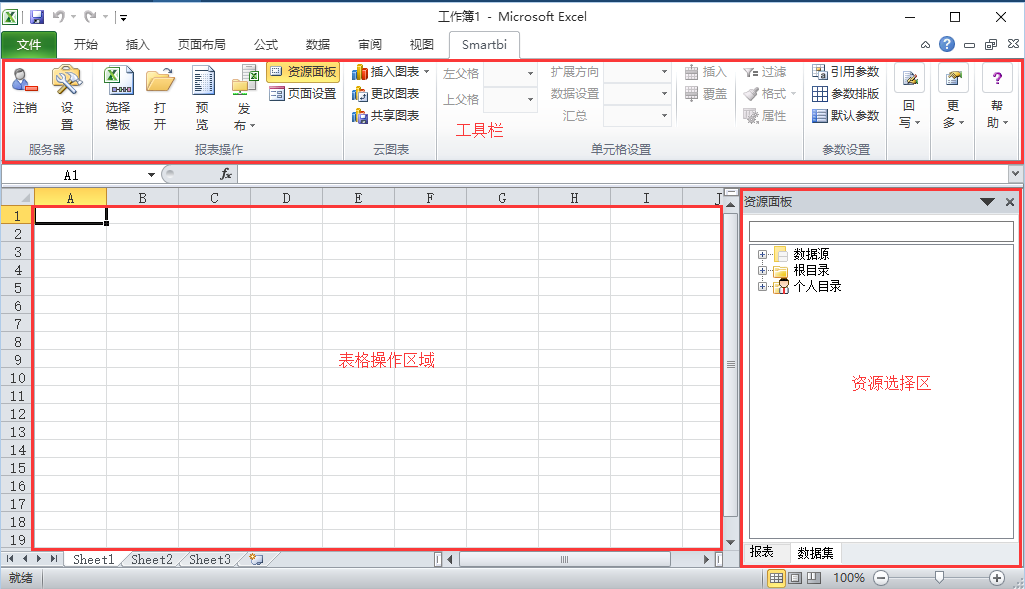The width and height of the screenshot is (1025, 589).
Task: Expand the 根目录 tree node
Action: 762,270
